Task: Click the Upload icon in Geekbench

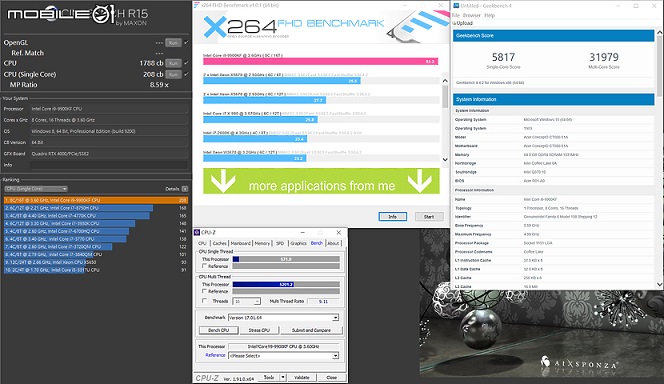Action: (x=454, y=23)
